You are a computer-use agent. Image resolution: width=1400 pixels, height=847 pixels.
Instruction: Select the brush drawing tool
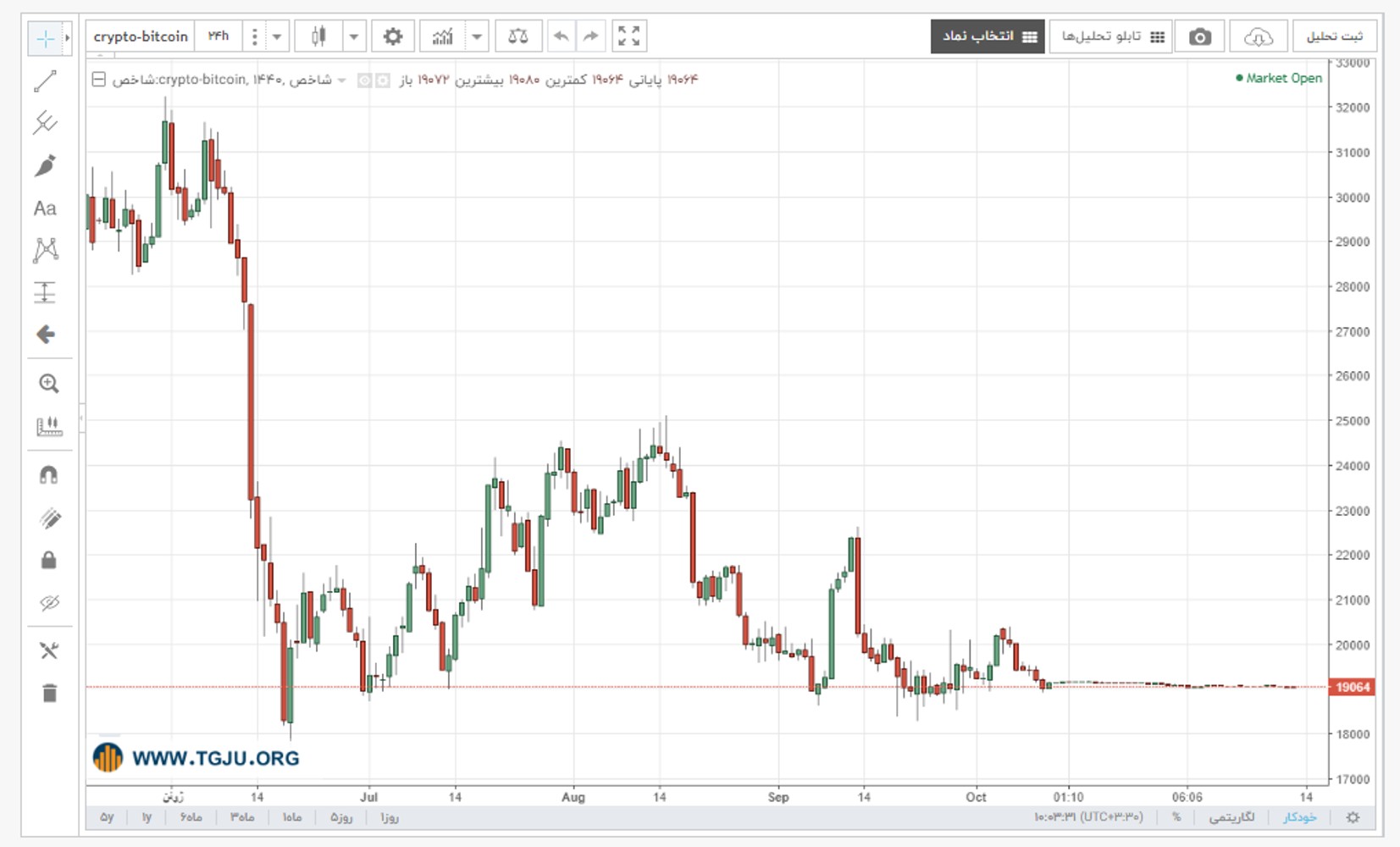[45, 165]
